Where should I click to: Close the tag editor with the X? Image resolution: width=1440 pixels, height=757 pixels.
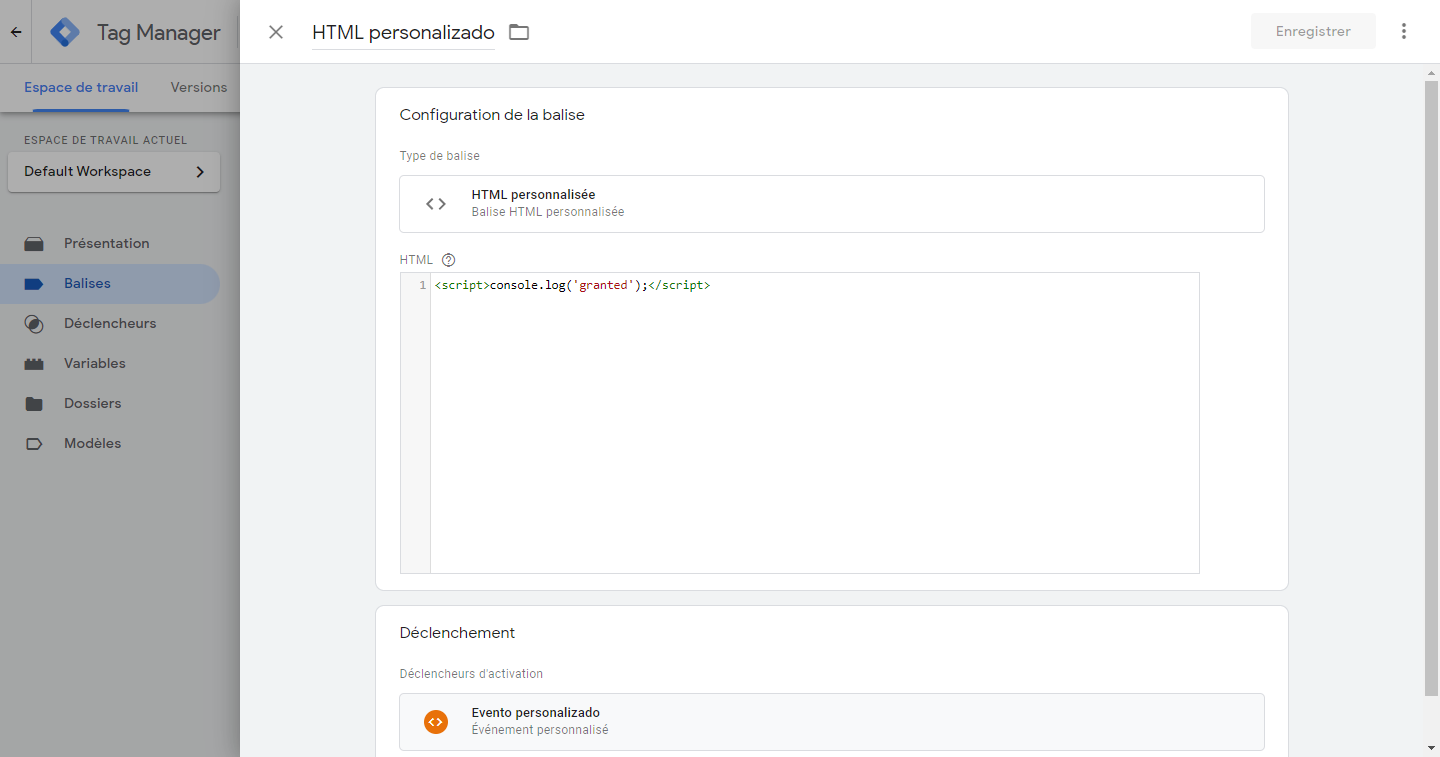tap(276, 32)
